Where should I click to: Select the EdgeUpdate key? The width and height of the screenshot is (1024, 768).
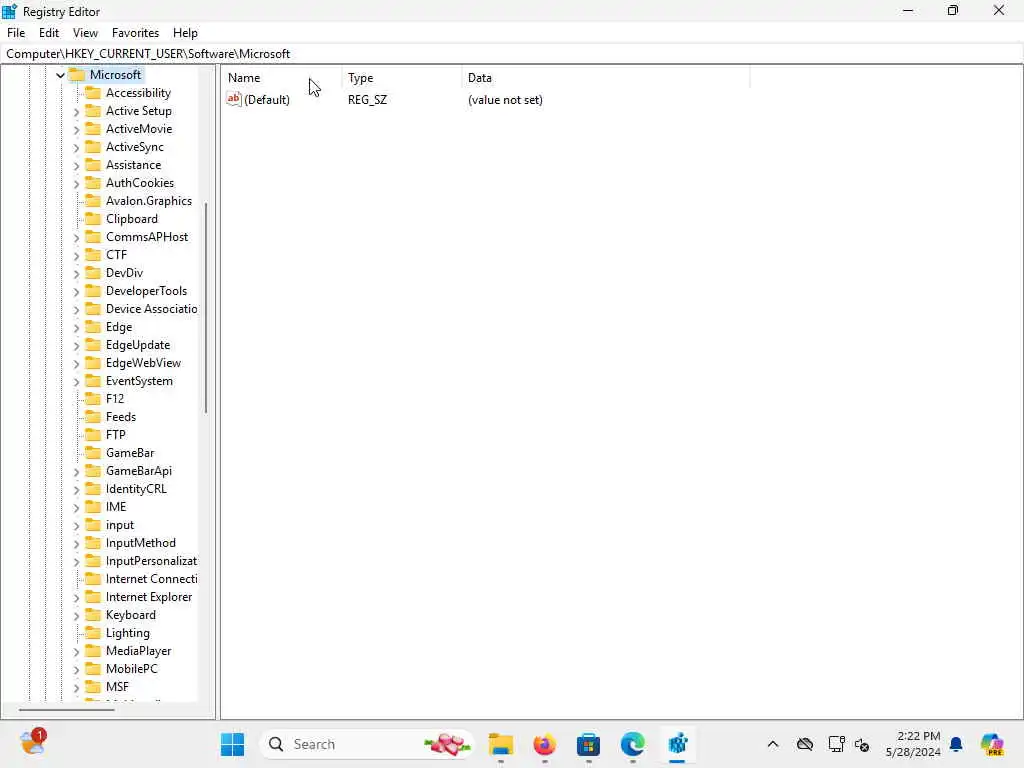pos(138,345)
